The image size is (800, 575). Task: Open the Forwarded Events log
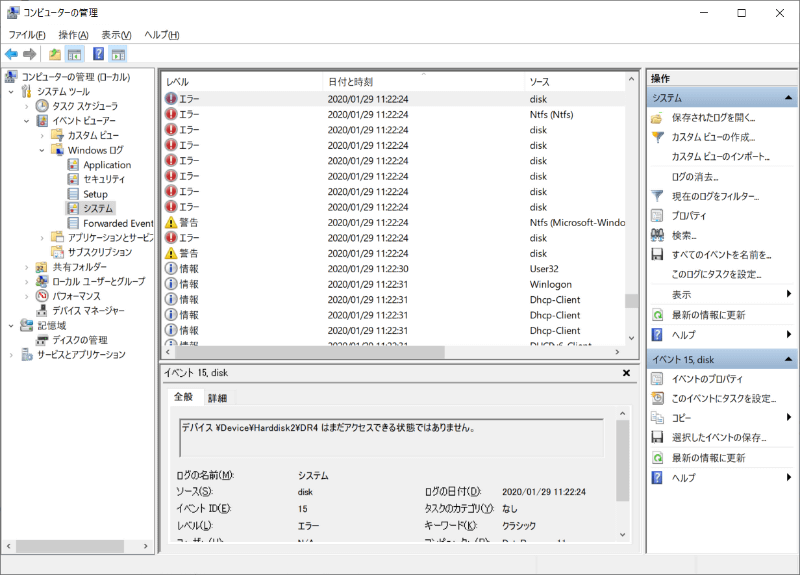[118, 223]
